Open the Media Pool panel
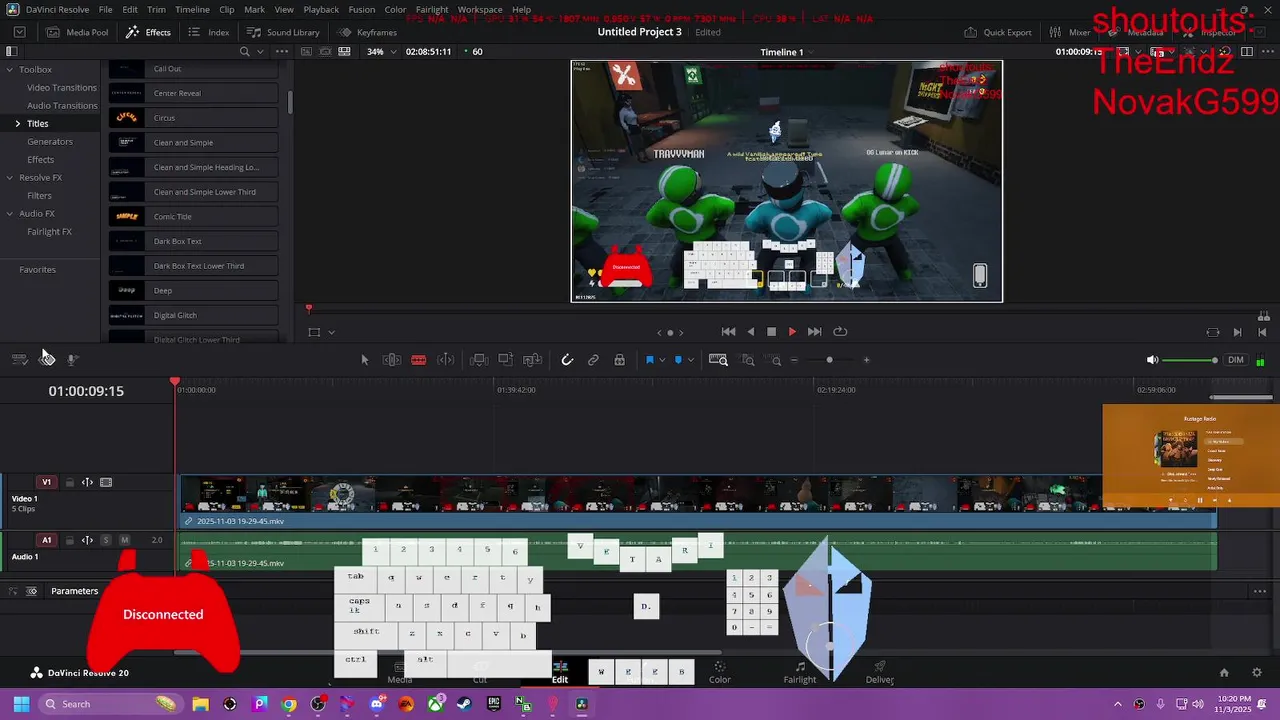Viewport: 1280px width, 720px height. [x=77, y=32]
